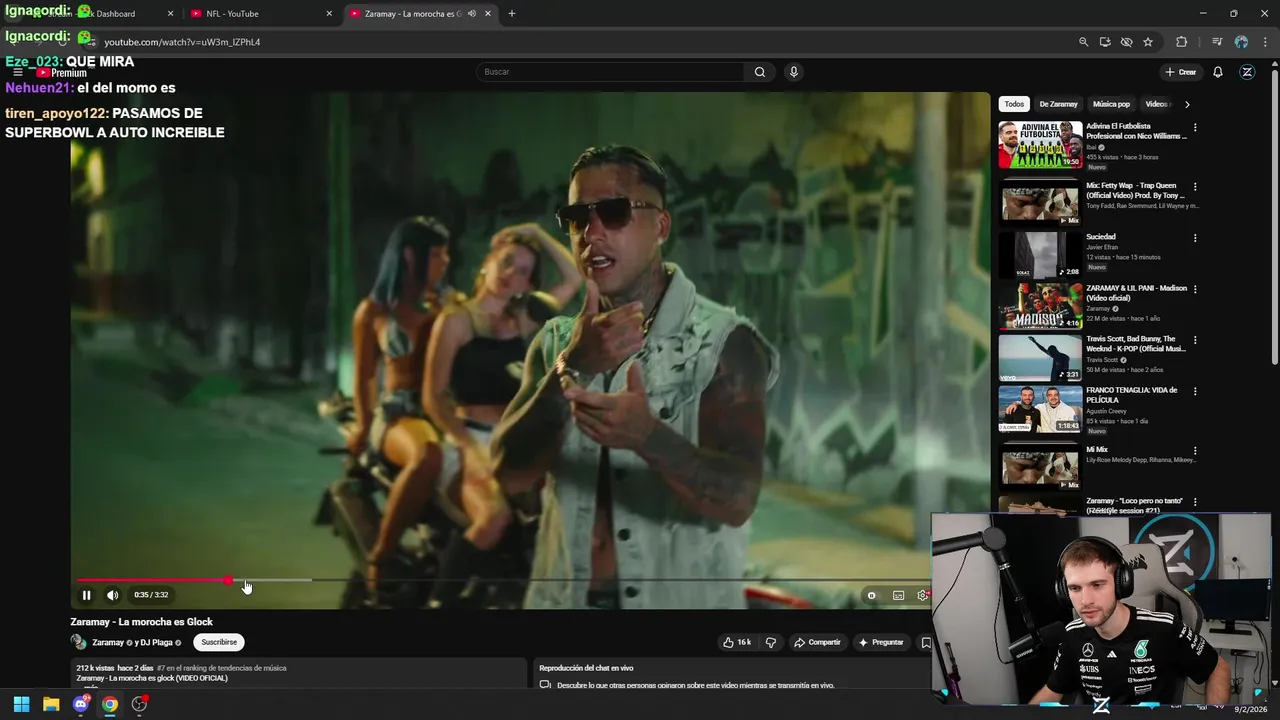Screen dimensions: 1280x720
Task: Open media controls music-note icon
Action: click(x=1217, y=42)
